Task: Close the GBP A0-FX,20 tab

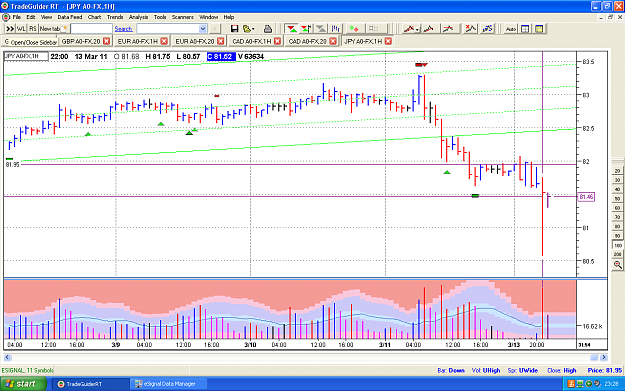Action: [106, 41]
